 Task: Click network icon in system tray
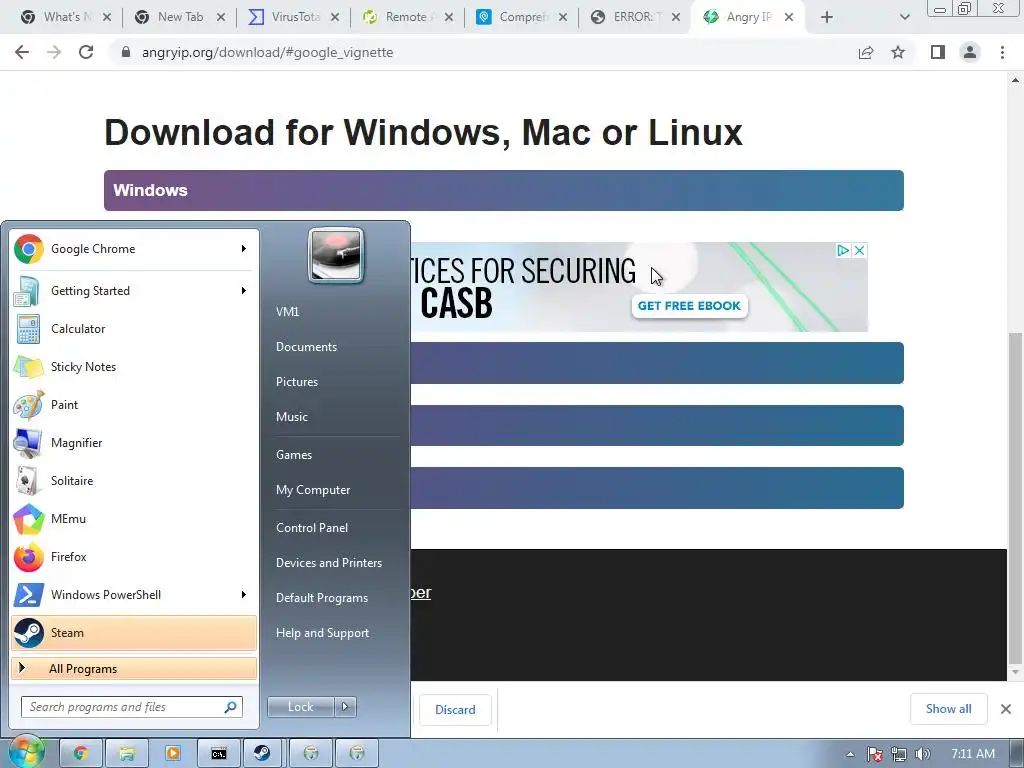point(899,754)
